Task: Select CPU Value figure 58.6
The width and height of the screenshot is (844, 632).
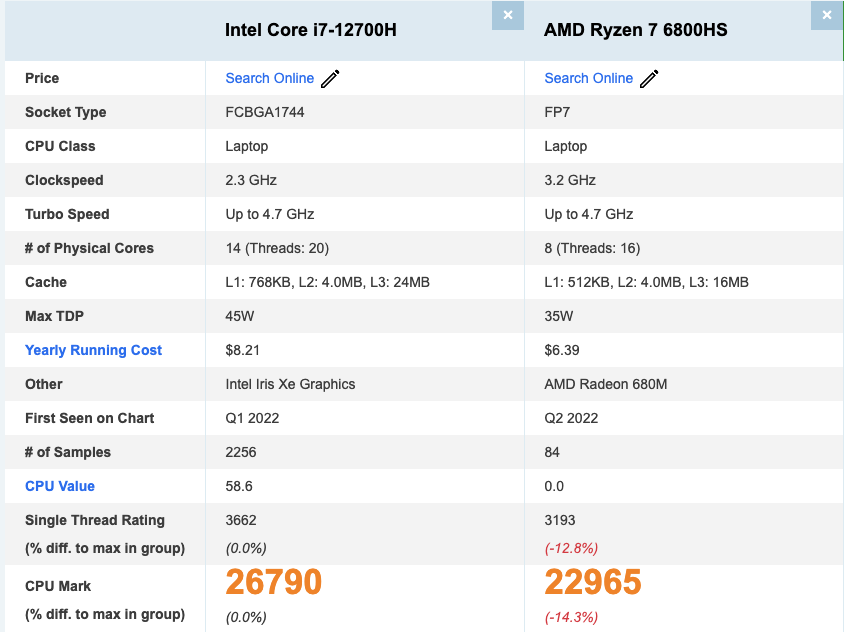Action: click(x=238, y=486)
